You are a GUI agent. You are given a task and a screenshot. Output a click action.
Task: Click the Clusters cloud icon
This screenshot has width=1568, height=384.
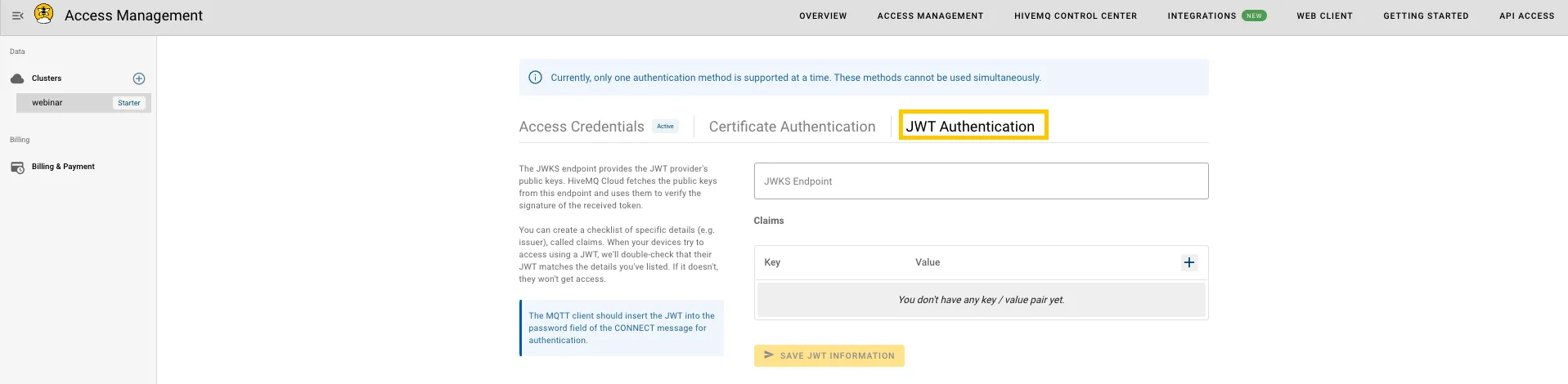click(x=17, y=78)
